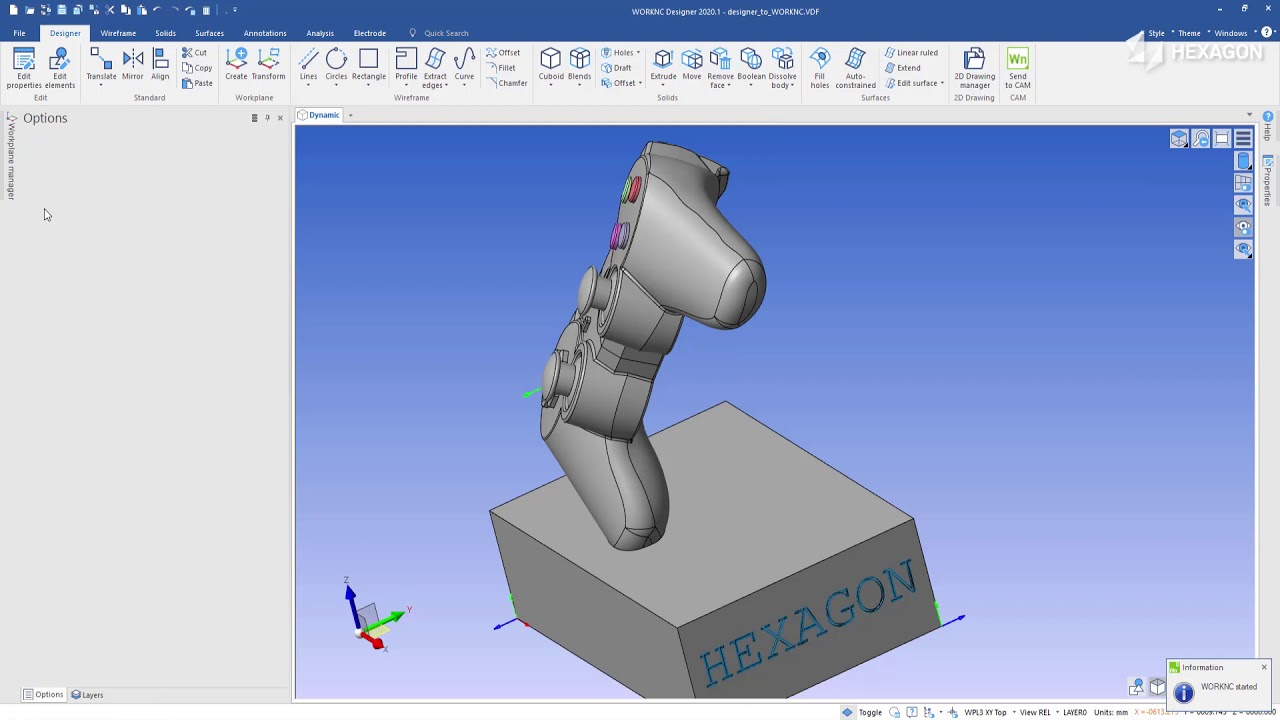1280x720 pixels.
Task: Switch to the Annotations ribbon tab
Action: (265, 33)
